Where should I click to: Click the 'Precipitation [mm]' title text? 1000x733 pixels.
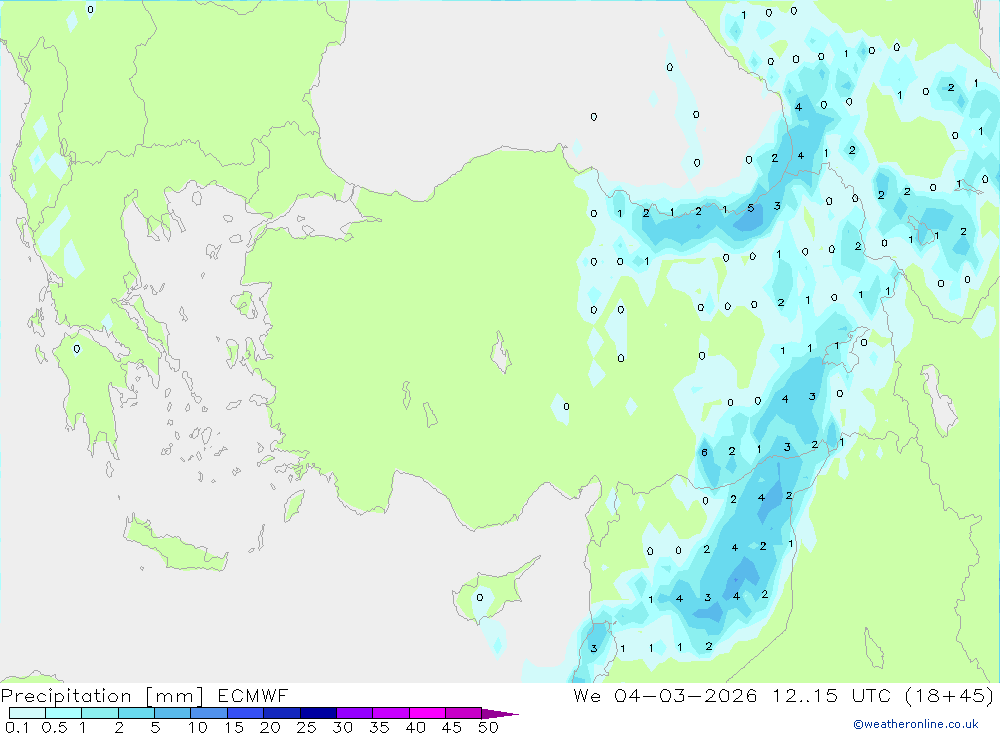click(x=103, y=696)
